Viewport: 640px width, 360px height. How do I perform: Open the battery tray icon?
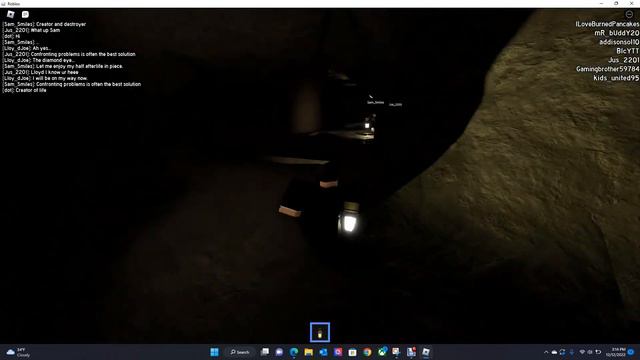(x=598, y=352)
